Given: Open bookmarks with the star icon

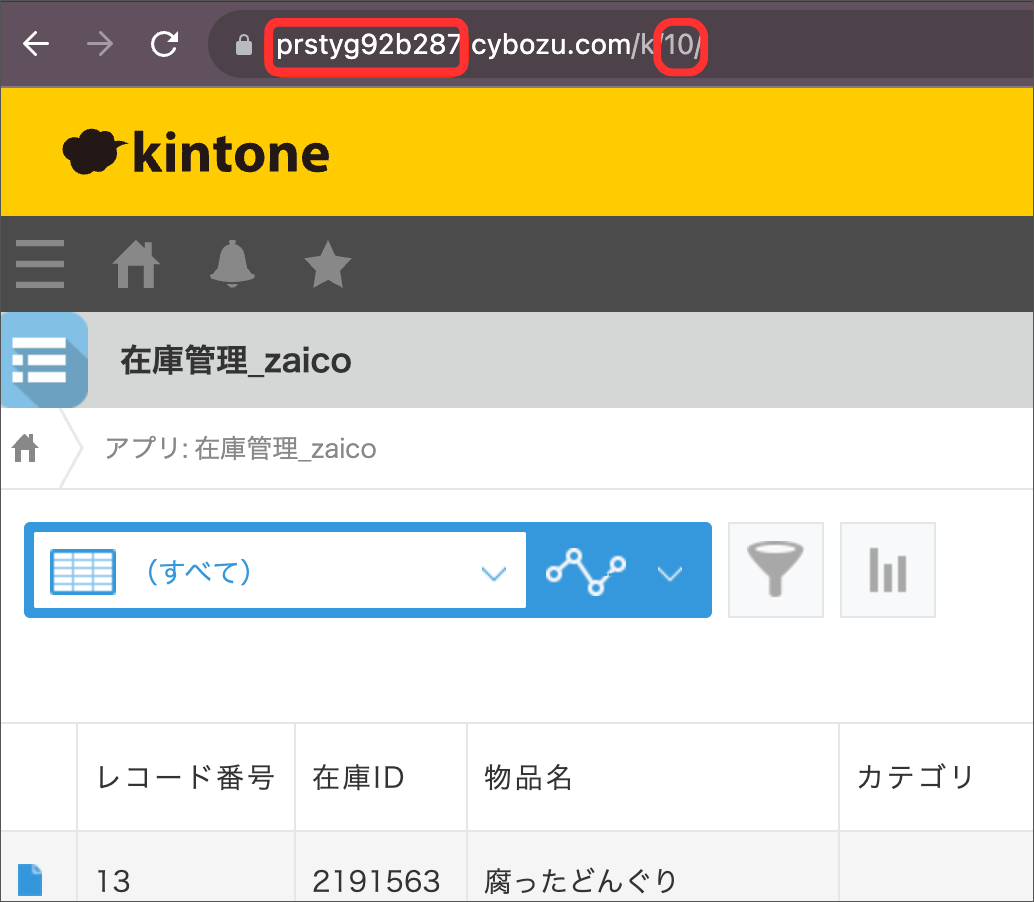Looking at the screenshot, I should (x=328, y=264).
